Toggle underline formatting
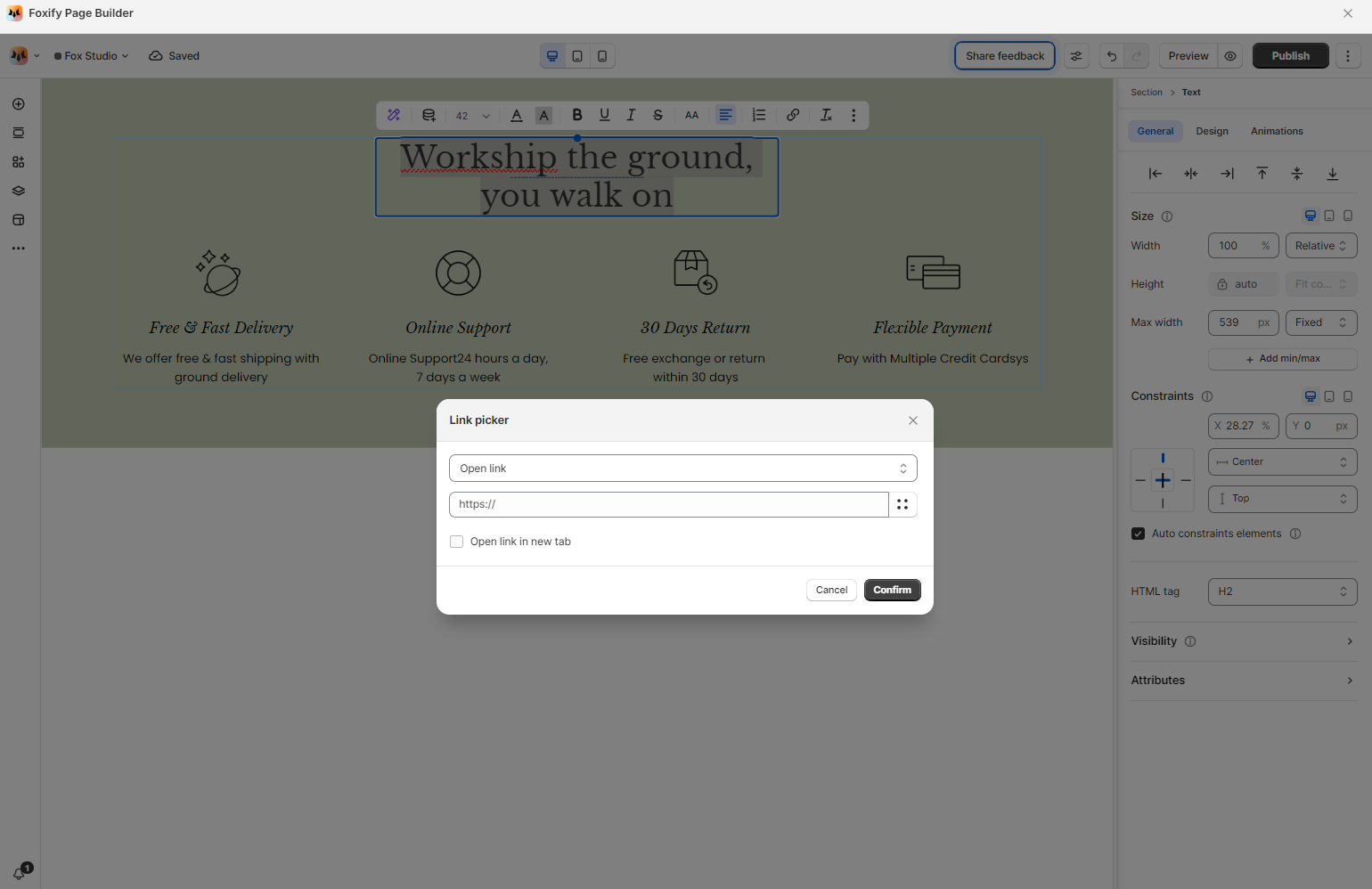 [x=605, y=115]
